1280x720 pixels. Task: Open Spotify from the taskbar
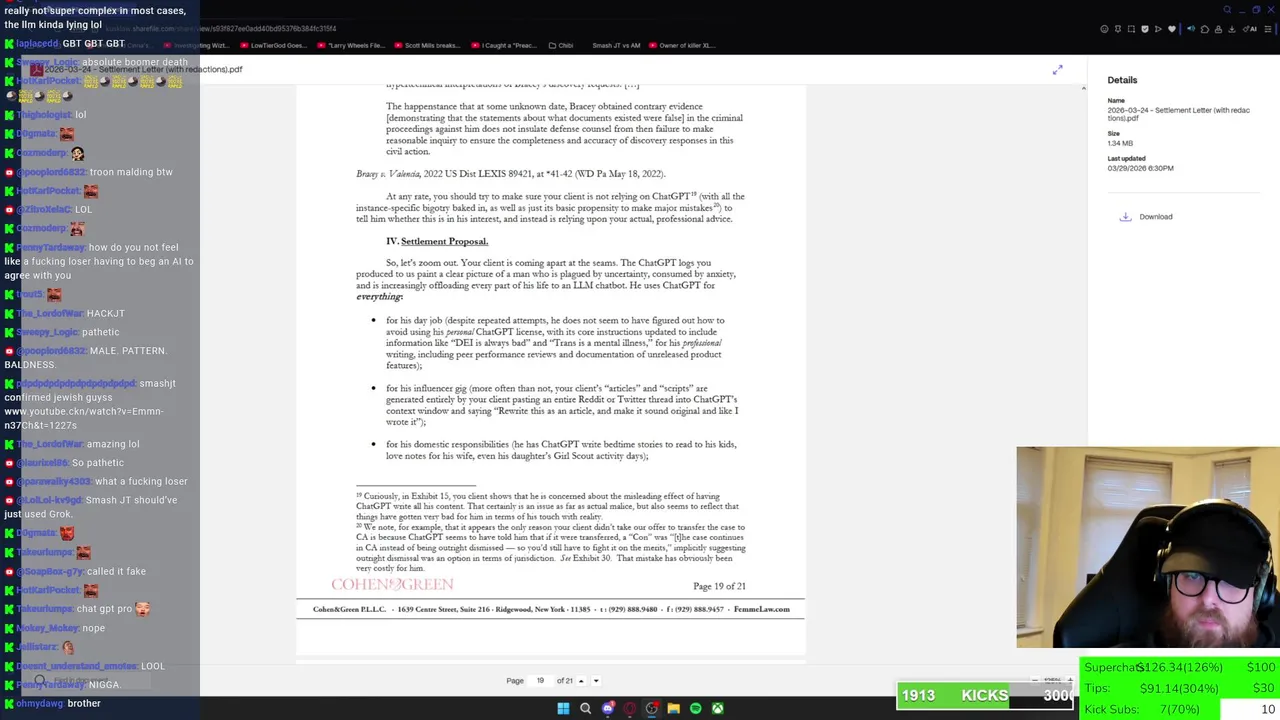[x=695, y=708]
